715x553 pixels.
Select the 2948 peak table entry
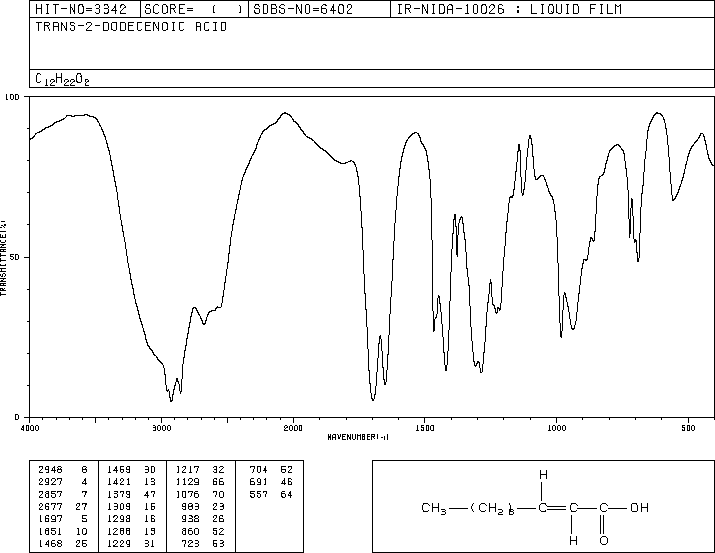tap(63, 470)
